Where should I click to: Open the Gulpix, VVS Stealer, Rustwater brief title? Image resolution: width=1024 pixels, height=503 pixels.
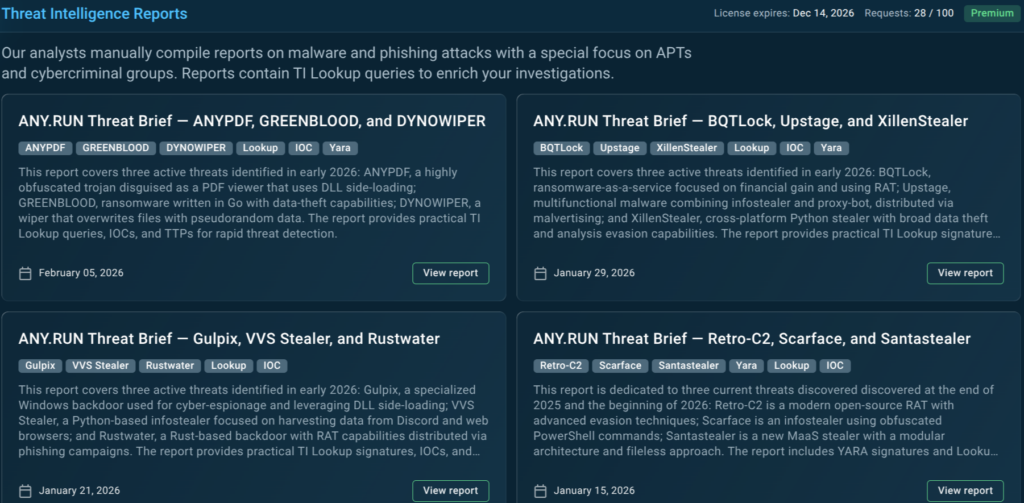pos(229,339)
